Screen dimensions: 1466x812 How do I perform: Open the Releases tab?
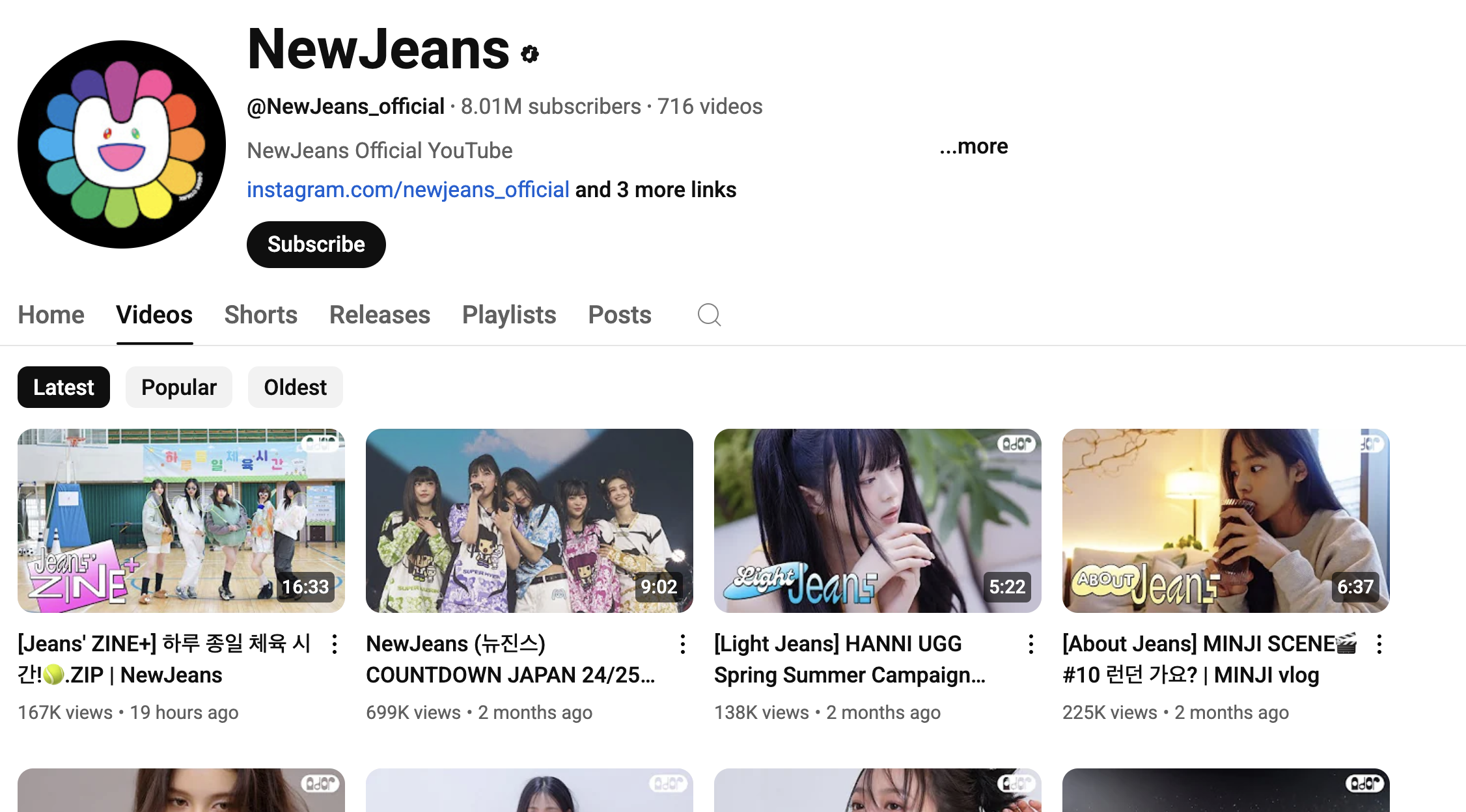380,315
